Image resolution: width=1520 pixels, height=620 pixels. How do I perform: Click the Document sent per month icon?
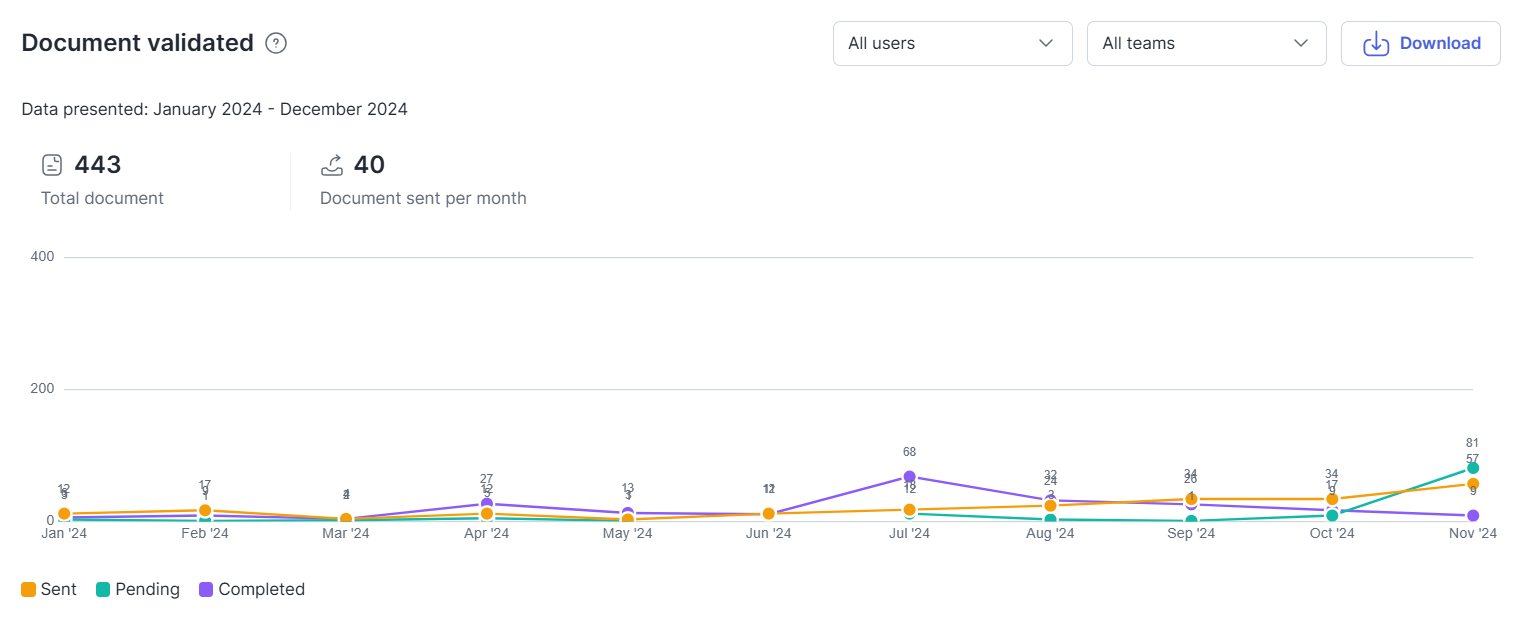point(332,165)
